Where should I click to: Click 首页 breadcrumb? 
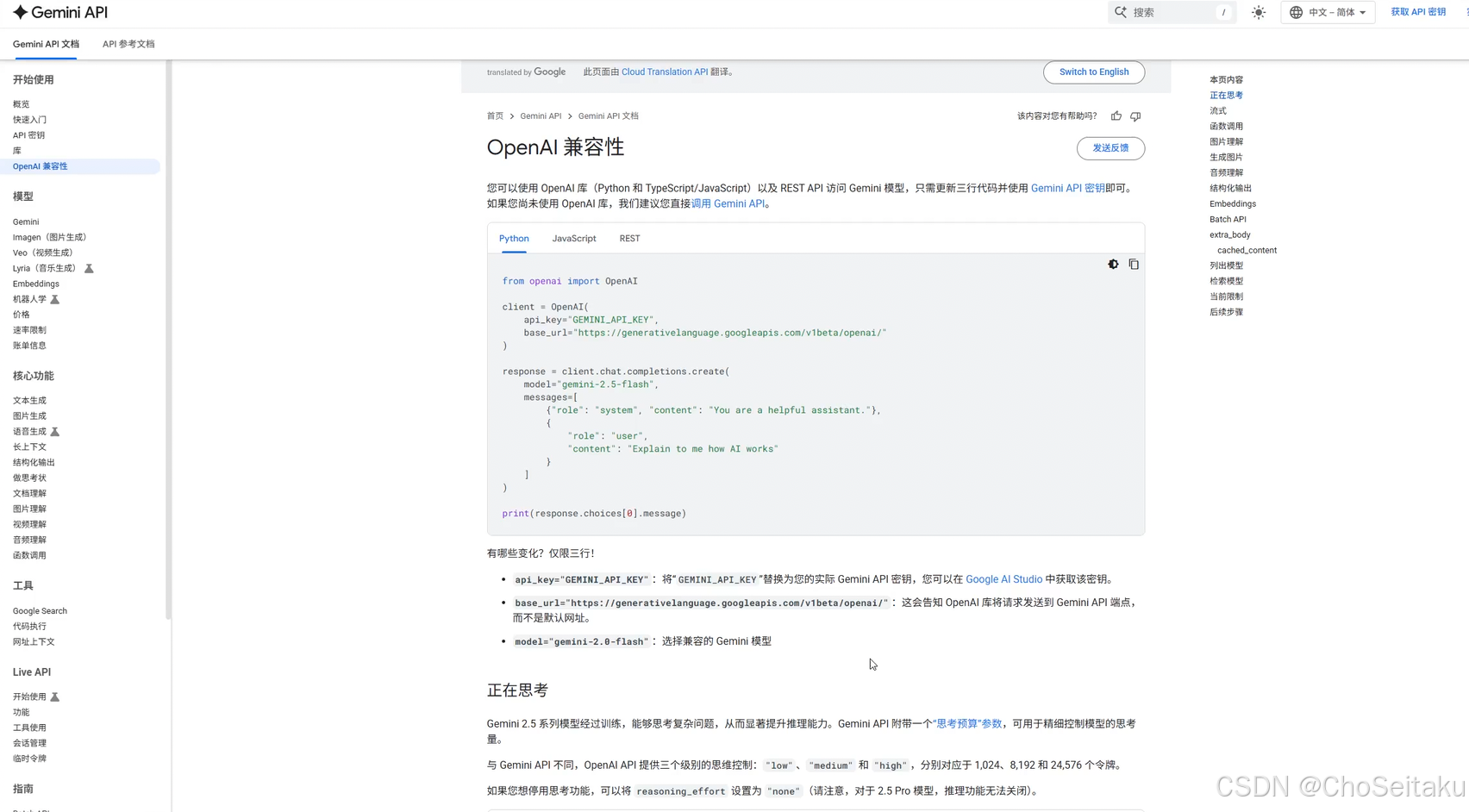tap(495, 116)
